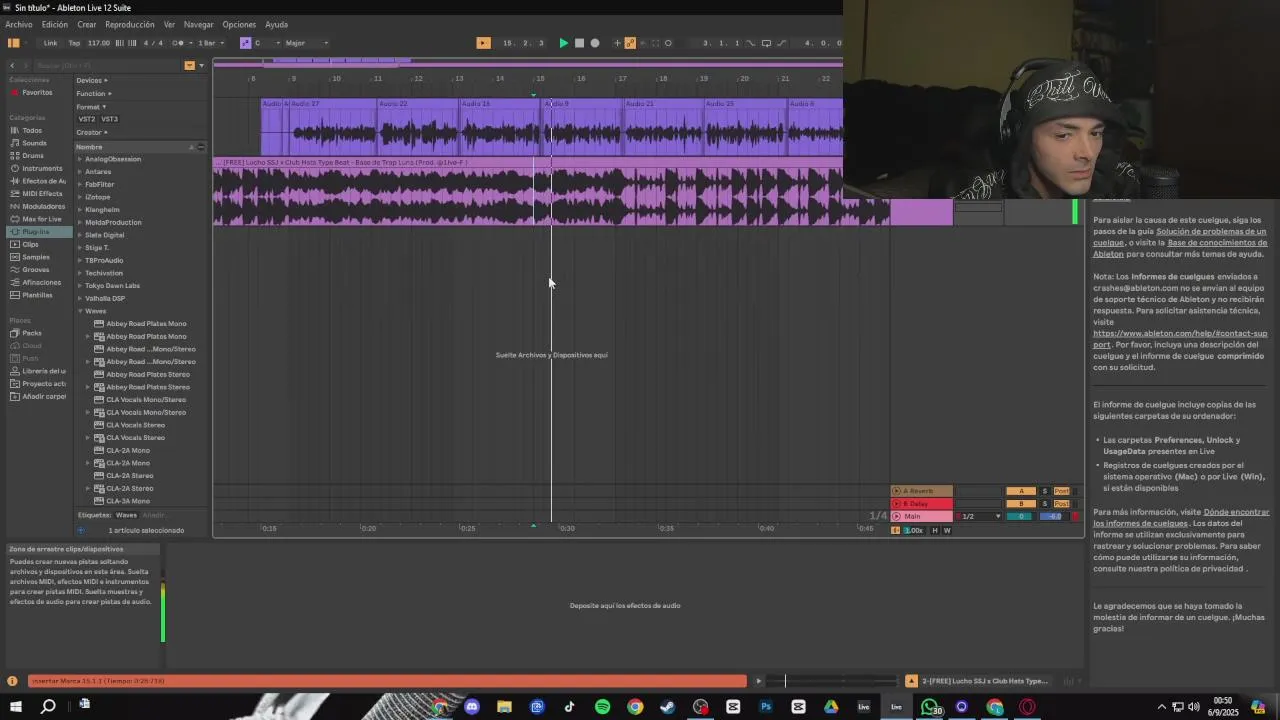Select Favoritos in Colecciones
1280x720 pixels.
pyautogui.click(x=37, y=93)
